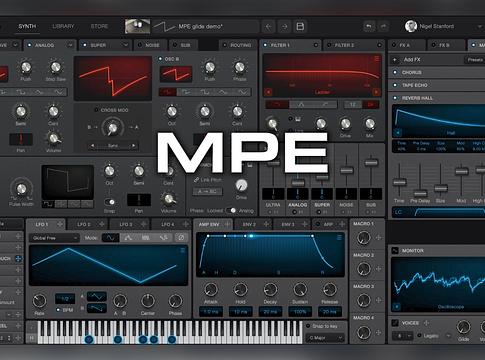Open the cross mod Sync selector
The height and width of the screenshot is (360, 485).
(113, 146)
